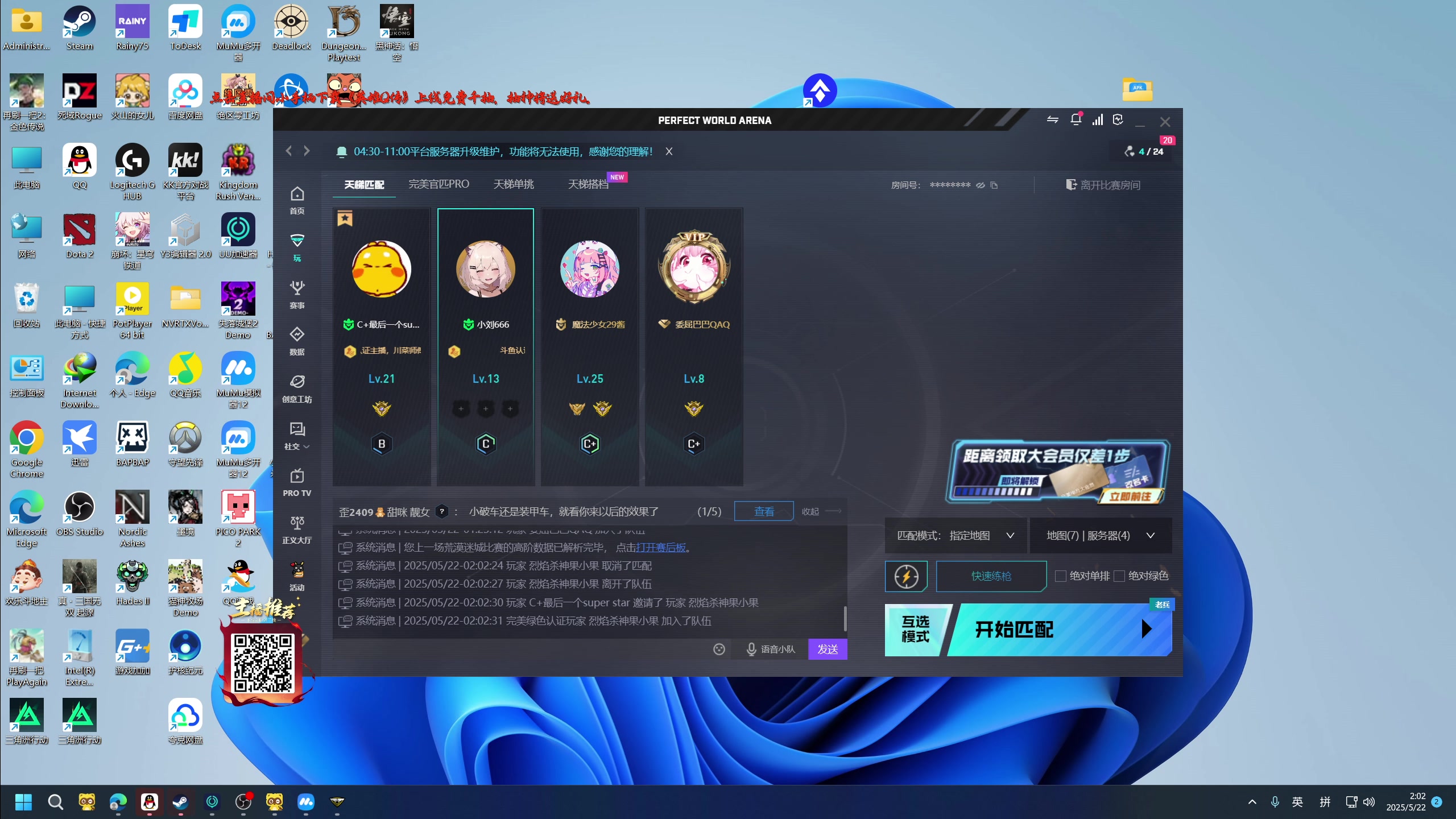This screenshot has width=1456, height=819.
Task: Toggle 语音小队 voice squad microphone
Action: 771,649
